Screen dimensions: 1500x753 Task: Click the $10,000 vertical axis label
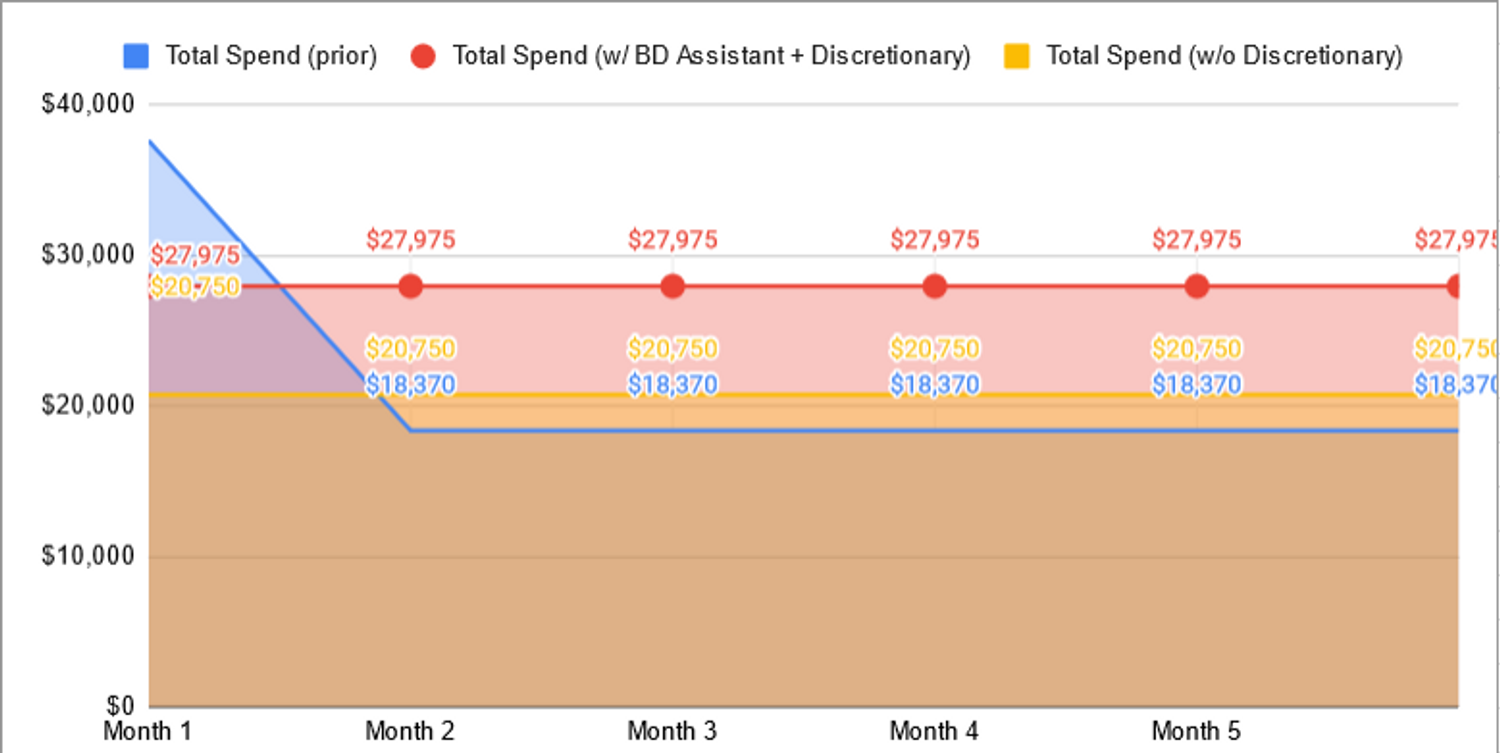[87, 556]
